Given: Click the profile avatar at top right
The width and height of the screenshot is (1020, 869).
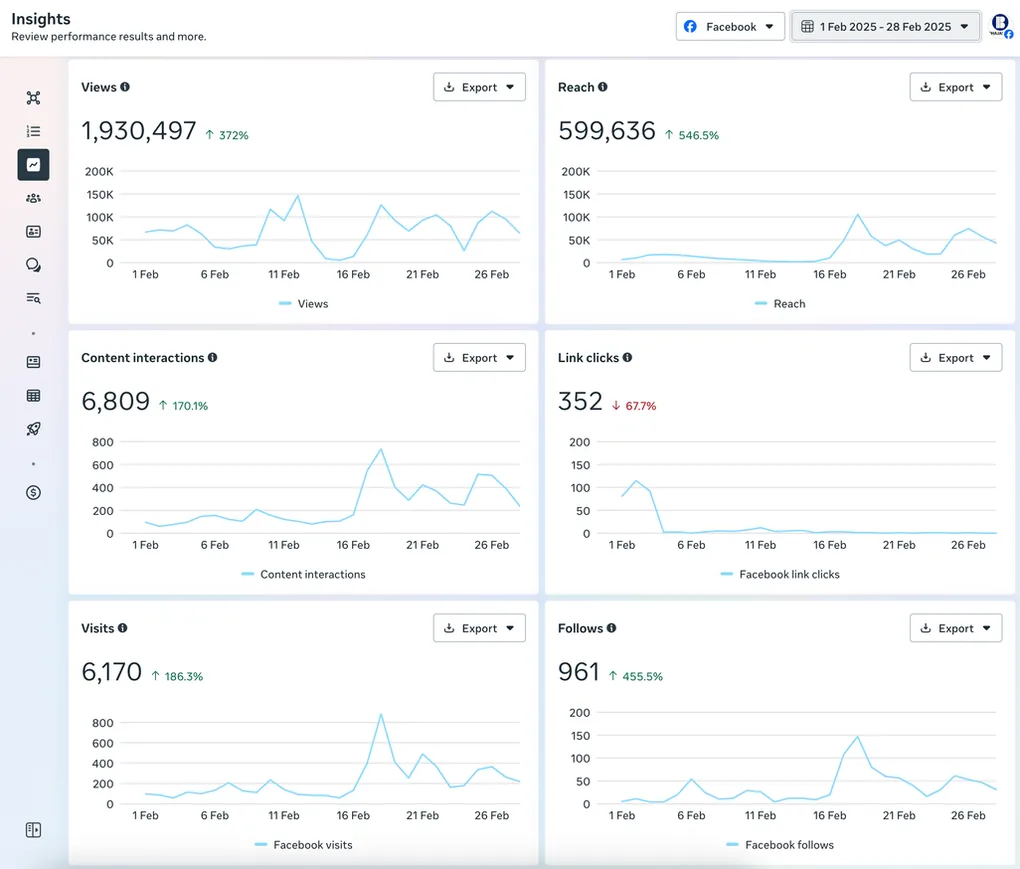Looking at the screenshot, I should pos(1000,25).
